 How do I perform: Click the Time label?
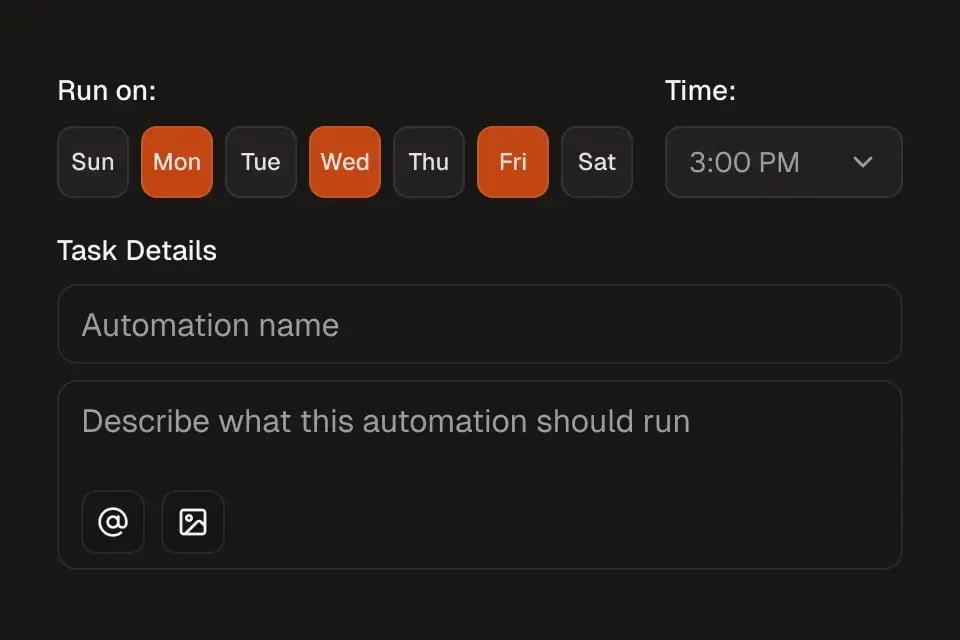coord(700,90)
